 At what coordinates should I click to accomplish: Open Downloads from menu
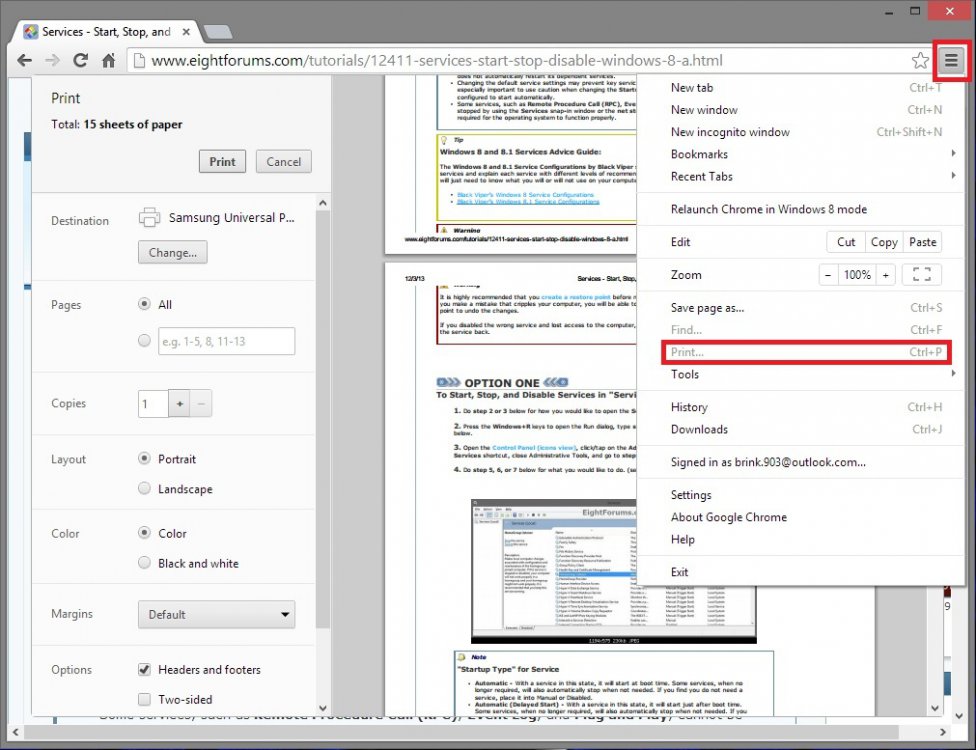tap(800, 429)
